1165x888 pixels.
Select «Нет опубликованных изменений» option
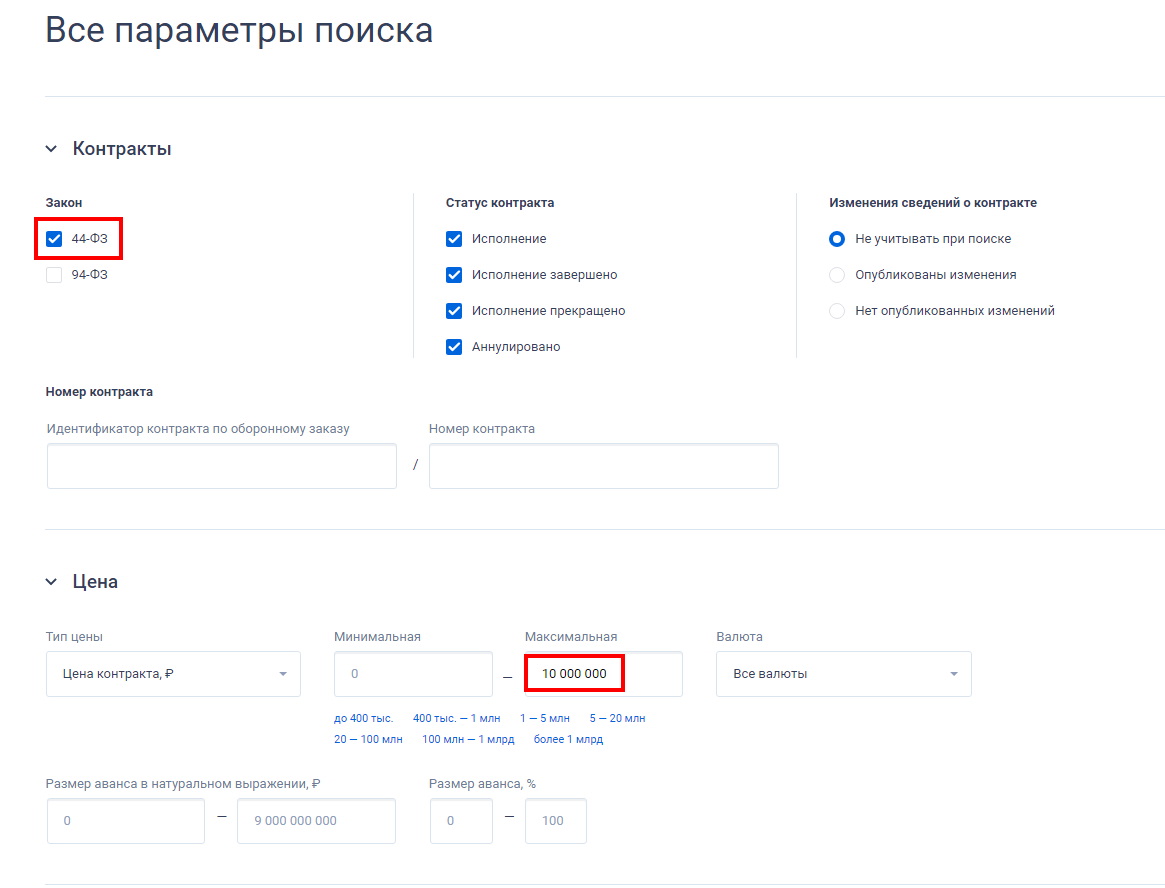[x=836, y=310]
